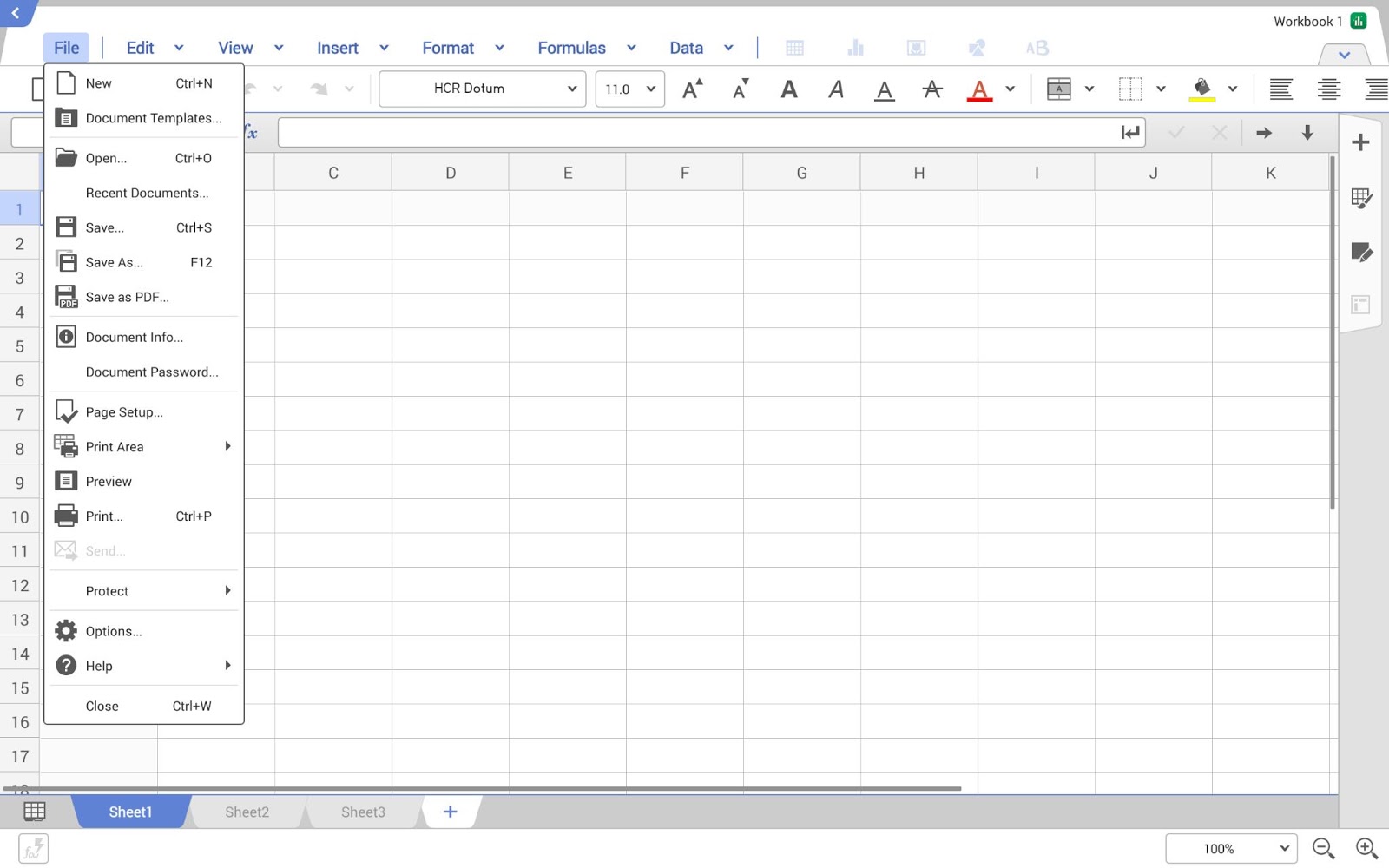Click the increase font size icon
The image size is (1389, 868).
point(692,89)
